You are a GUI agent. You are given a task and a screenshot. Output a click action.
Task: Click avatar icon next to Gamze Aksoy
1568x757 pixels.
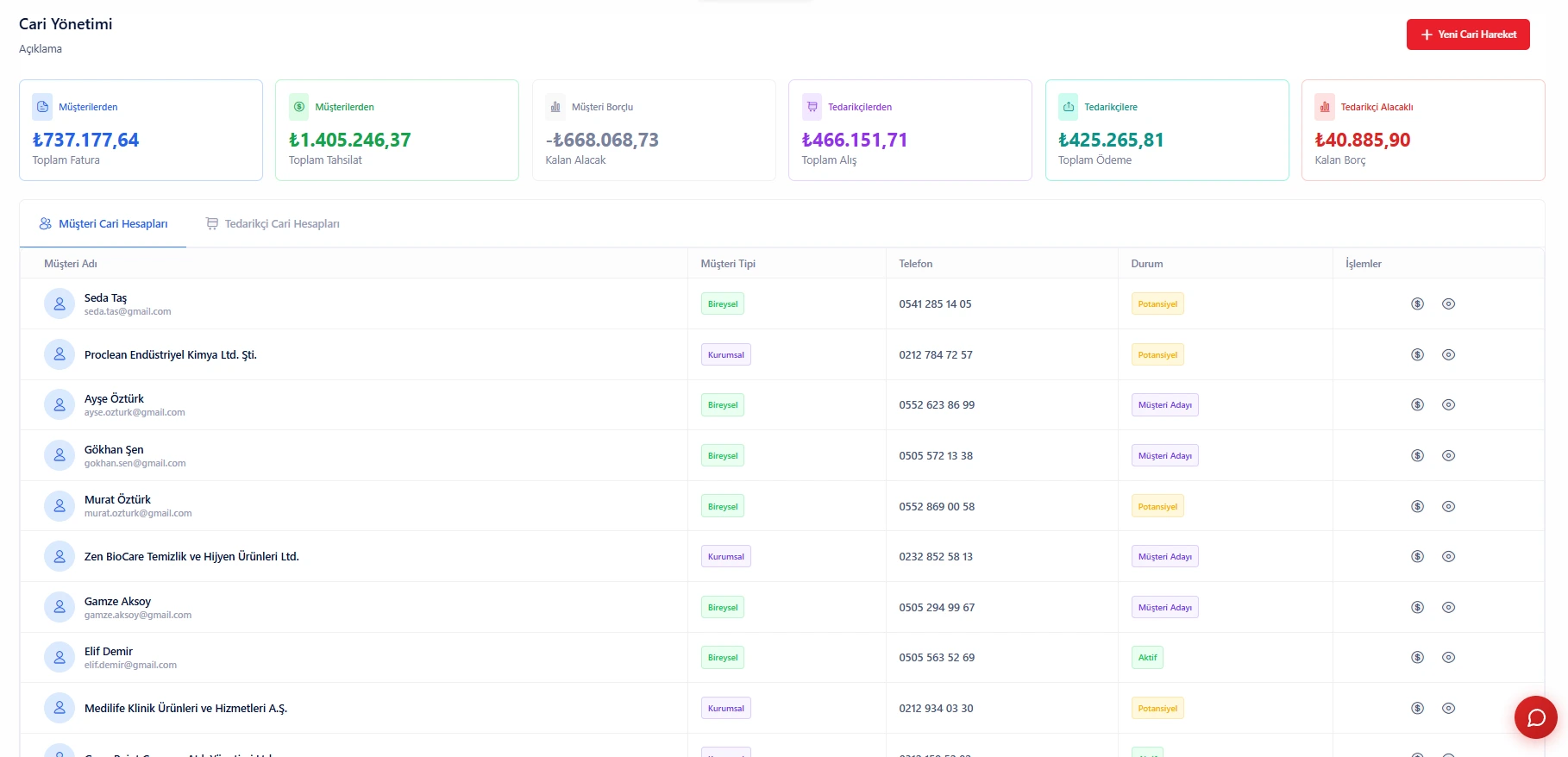pos(60,608)
